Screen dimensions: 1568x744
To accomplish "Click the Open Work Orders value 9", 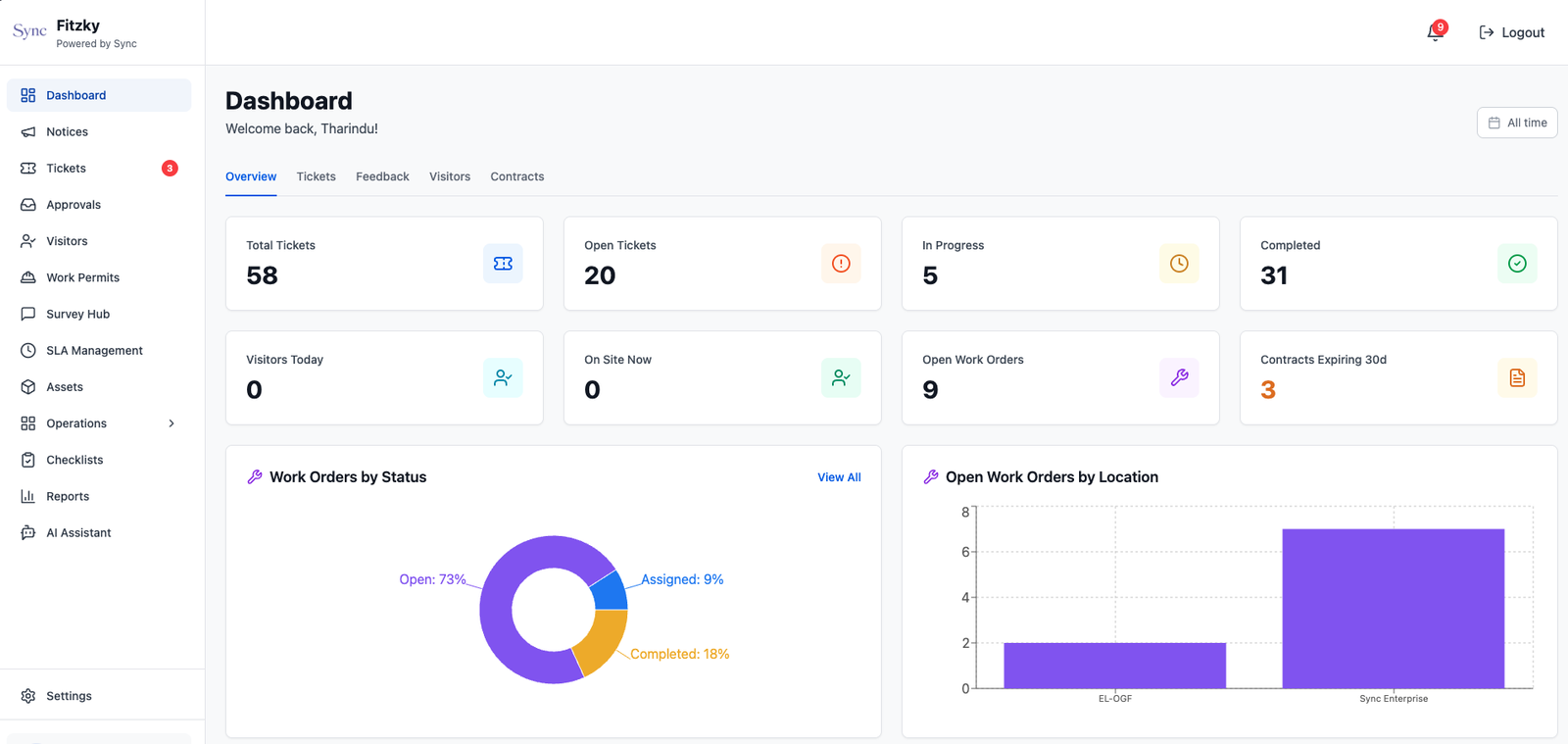I will click(x=930, y=390).
